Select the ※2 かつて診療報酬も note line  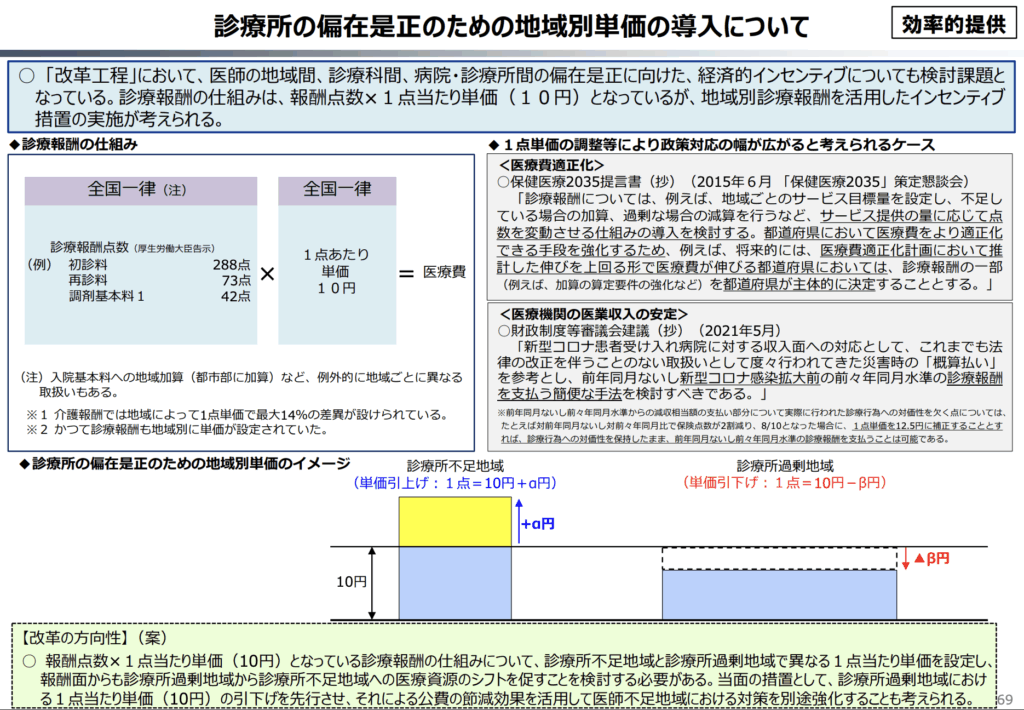tap(177, 430)
